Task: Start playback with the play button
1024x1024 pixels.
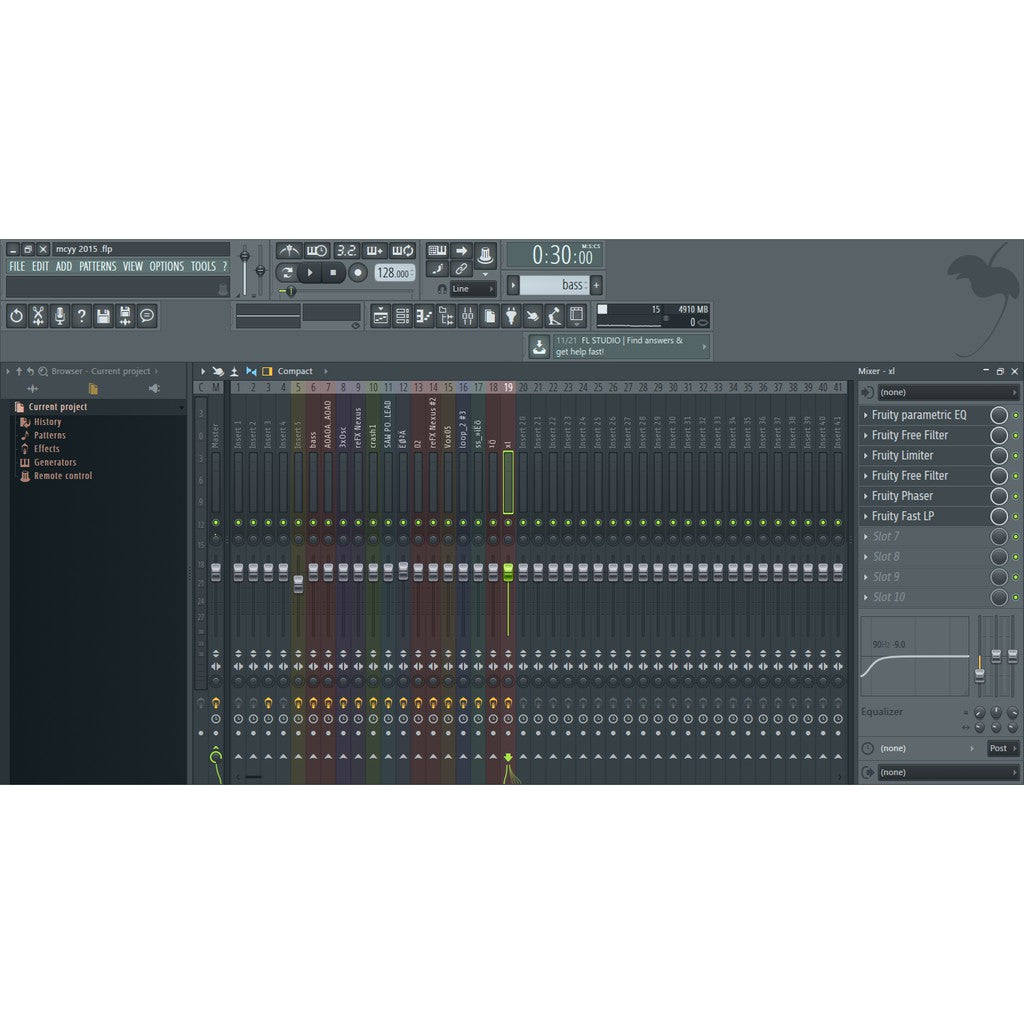Action: coord(310,271)
